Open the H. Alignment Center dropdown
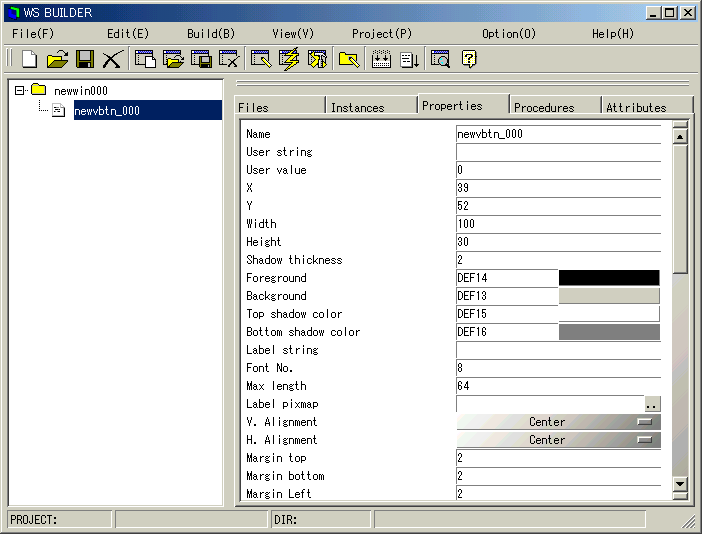 pos(558,440)
